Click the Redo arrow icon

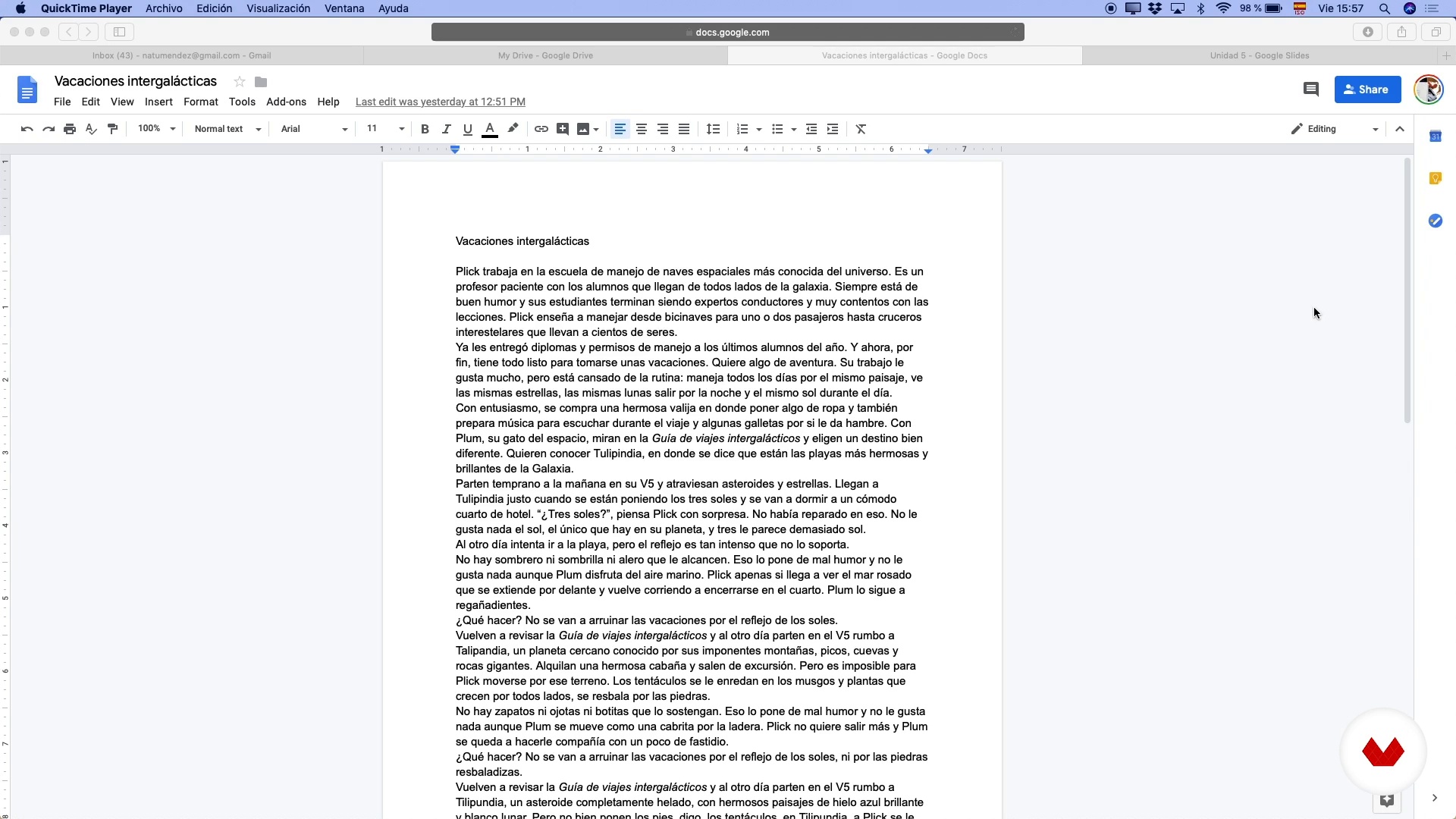click(49, 129)
